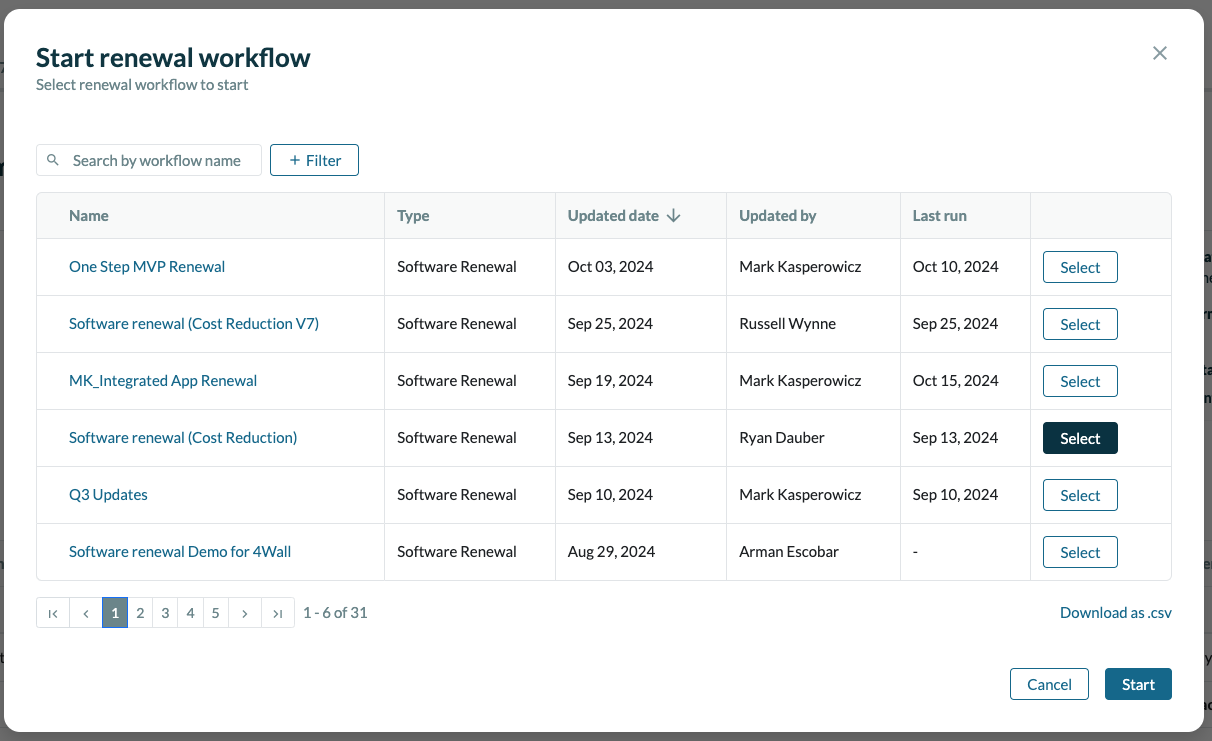Go to previous page arrow

[x=86, y=613]
